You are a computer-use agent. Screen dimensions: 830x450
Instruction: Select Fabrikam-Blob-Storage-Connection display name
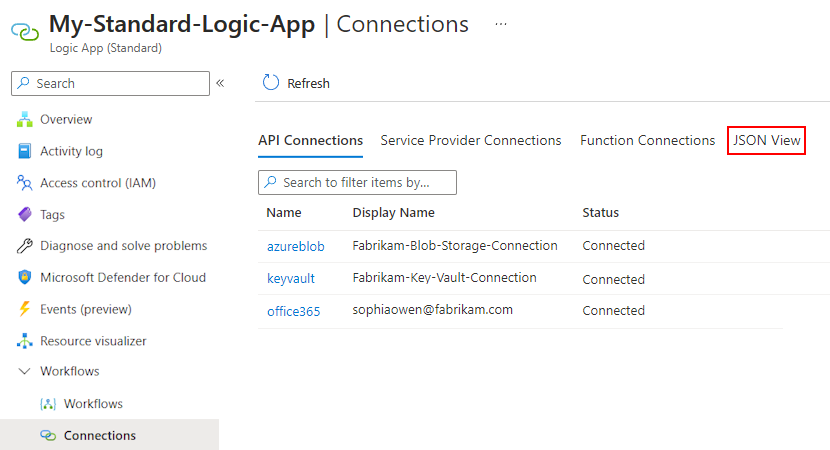click(x=455, y=246)
